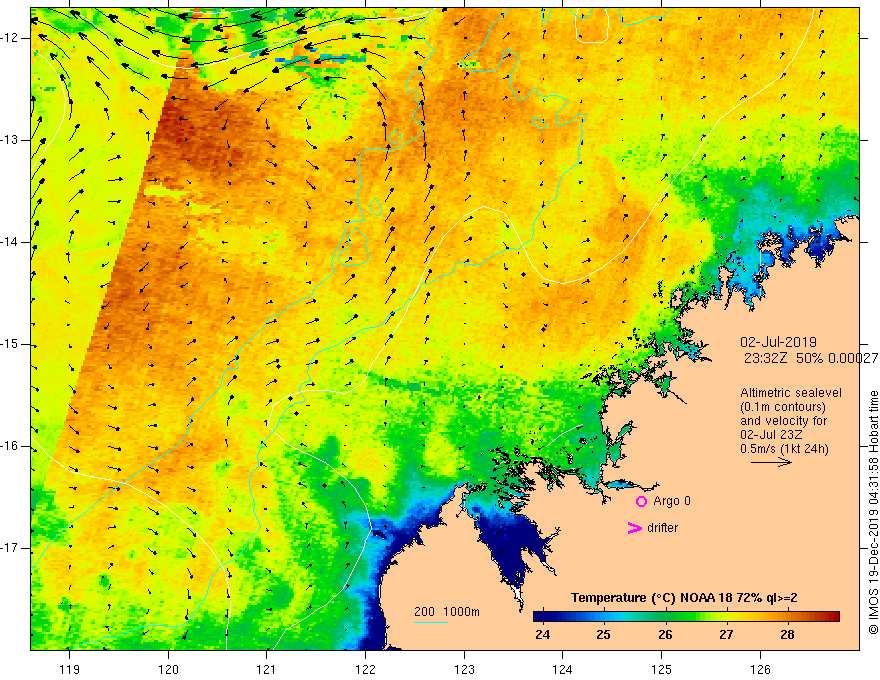Click the "02-Jul 23Z" caption line
This screenshot has width=880, height=680.
pyautogui.click(x=771, y=435)
